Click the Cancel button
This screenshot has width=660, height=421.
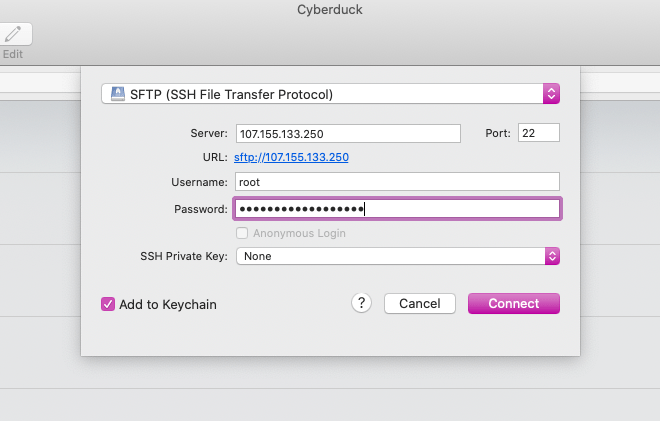tap(420, 304)
